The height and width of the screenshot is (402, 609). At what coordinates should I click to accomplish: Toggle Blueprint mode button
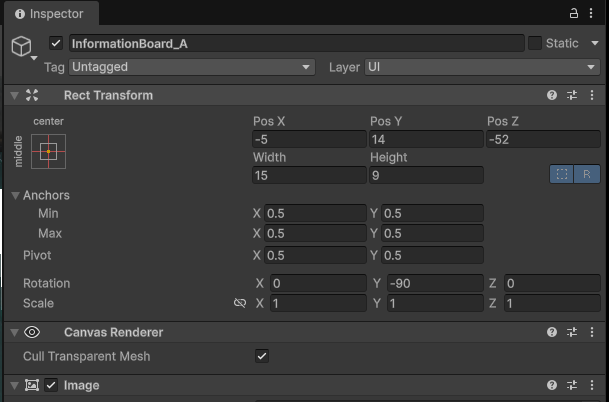tap(562, 174)
